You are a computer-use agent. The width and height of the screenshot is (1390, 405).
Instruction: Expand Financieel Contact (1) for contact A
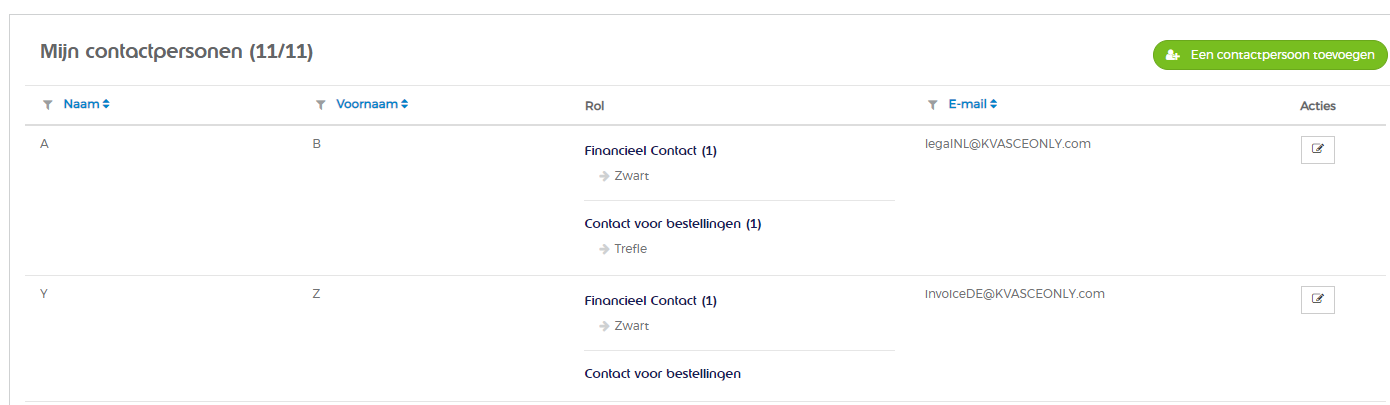coord(650,151)
